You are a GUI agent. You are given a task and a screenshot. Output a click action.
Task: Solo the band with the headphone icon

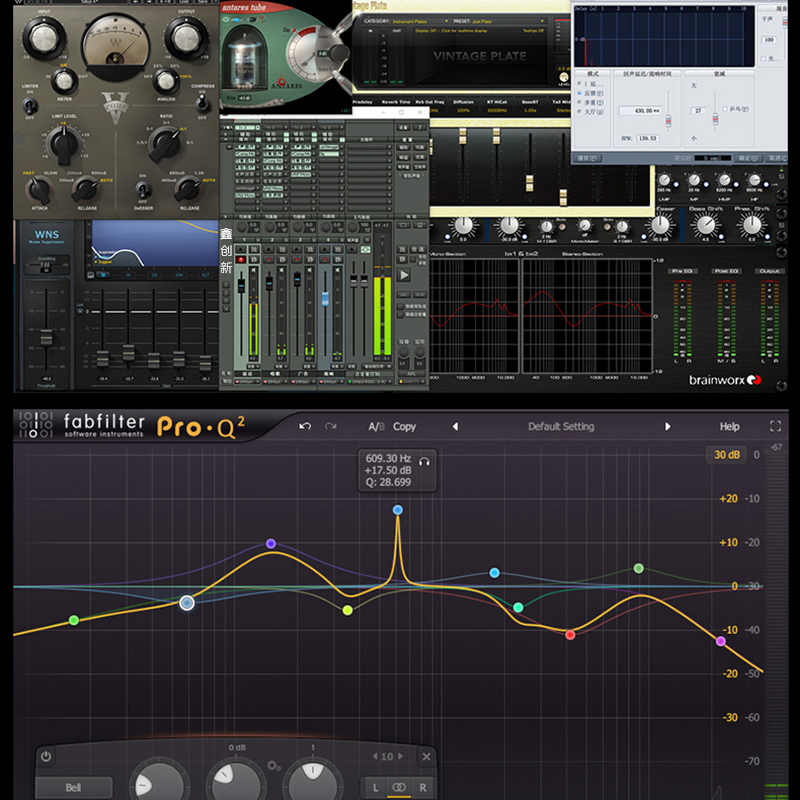pos(424,462)
